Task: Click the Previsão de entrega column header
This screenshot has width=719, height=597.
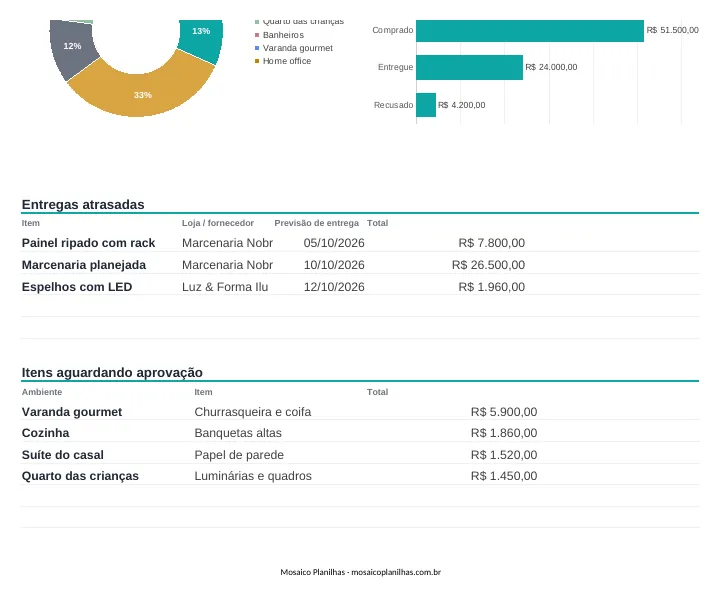Action: 316,223
